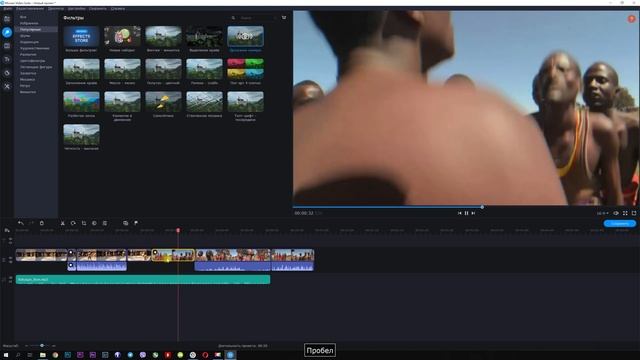640x360 pixels.
Task: Select the 'Все' filter category
Action: coord(23,17)
